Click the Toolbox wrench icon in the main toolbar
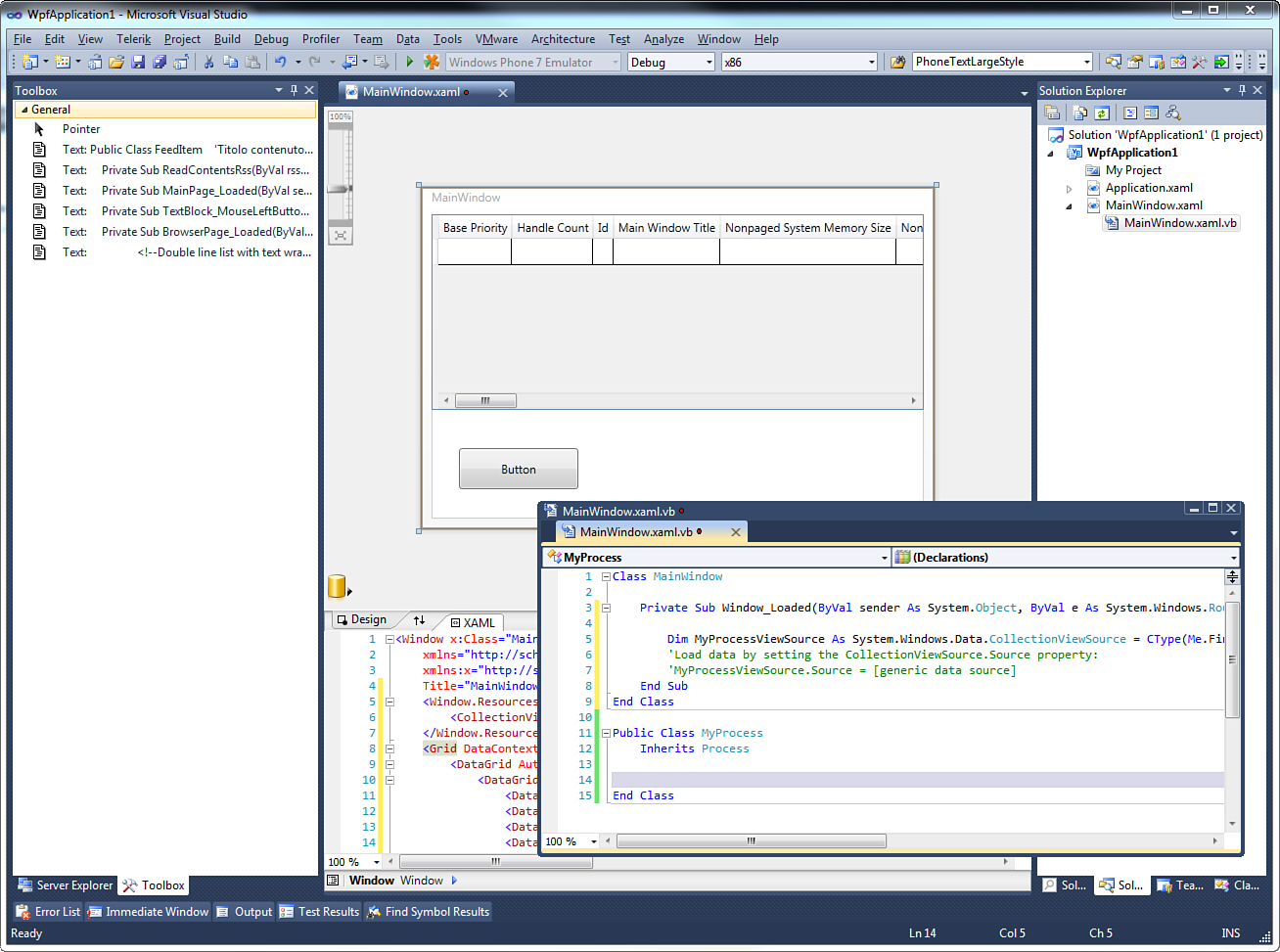 (1200, 62)
